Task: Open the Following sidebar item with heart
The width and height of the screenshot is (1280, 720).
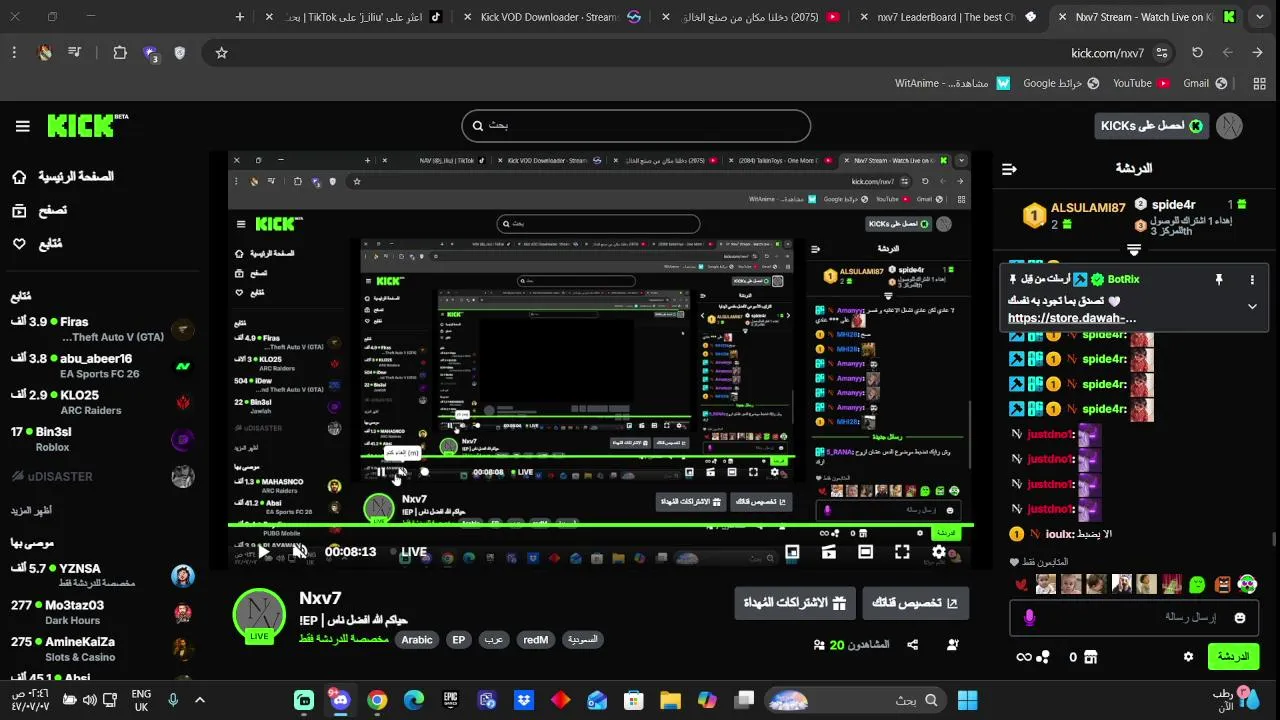Action: (x=37, y=243)
